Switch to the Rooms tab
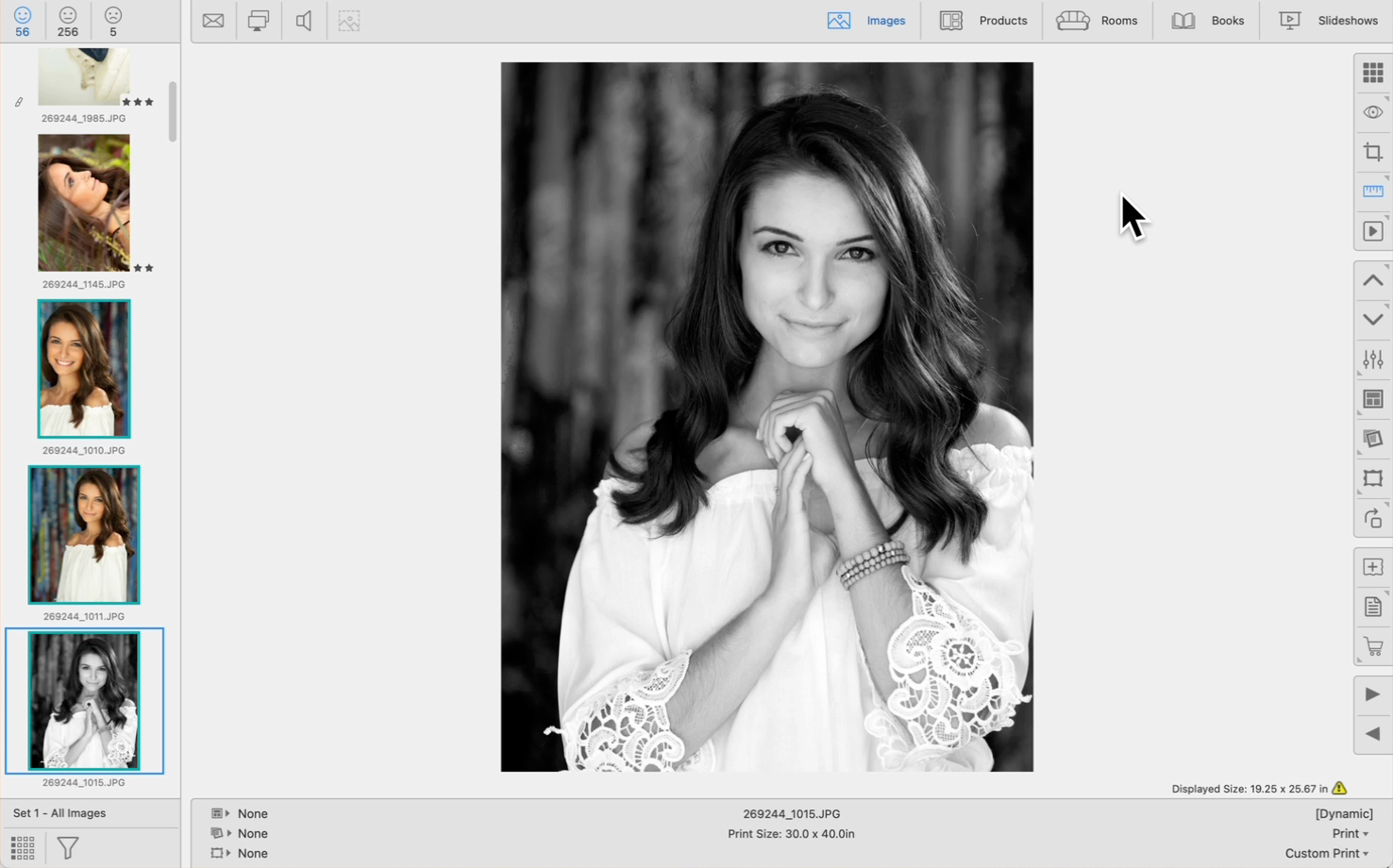Screen dimensions: 1393x868 pos(1097,21)
